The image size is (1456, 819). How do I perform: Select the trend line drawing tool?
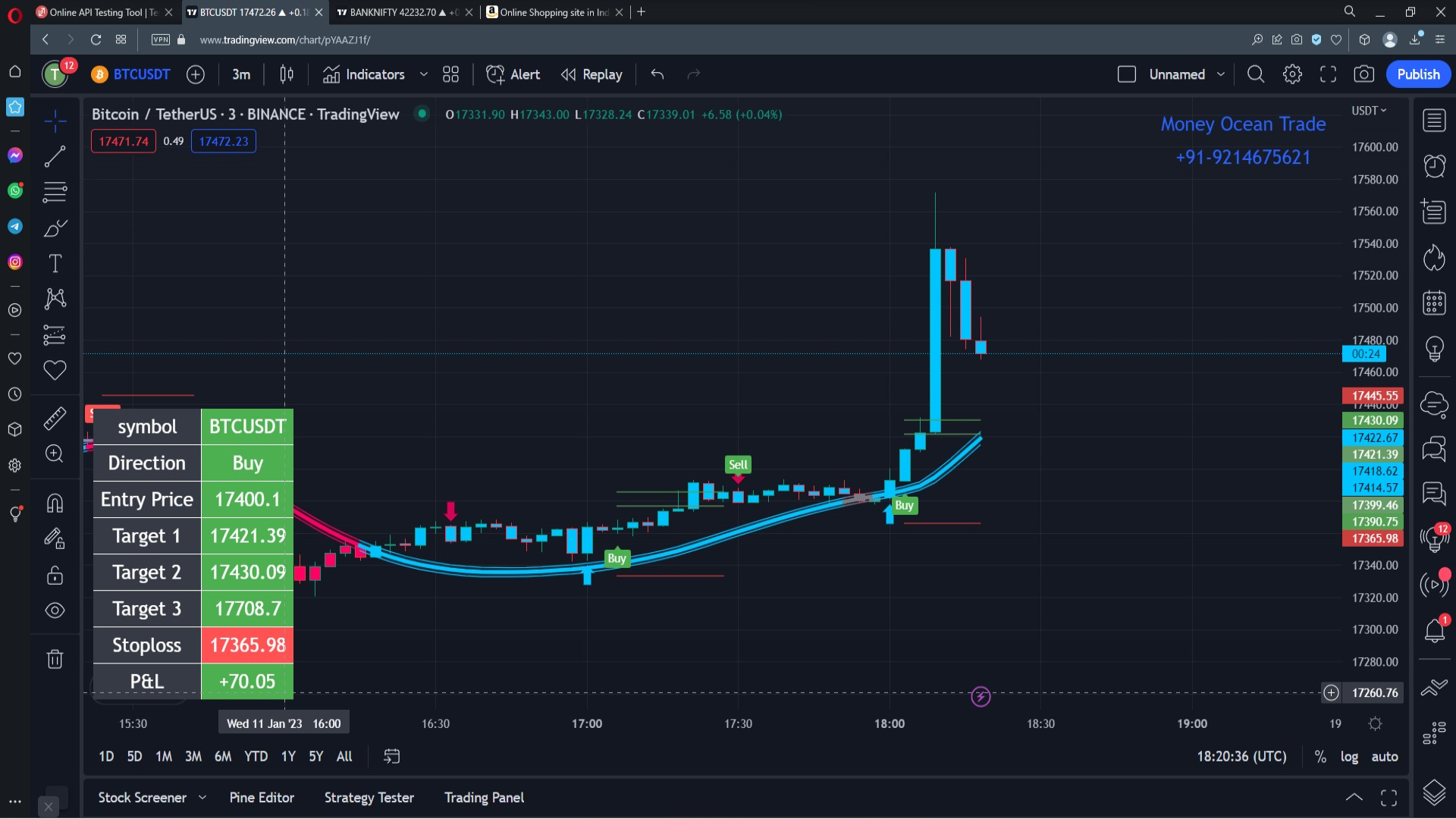point(55,156)
